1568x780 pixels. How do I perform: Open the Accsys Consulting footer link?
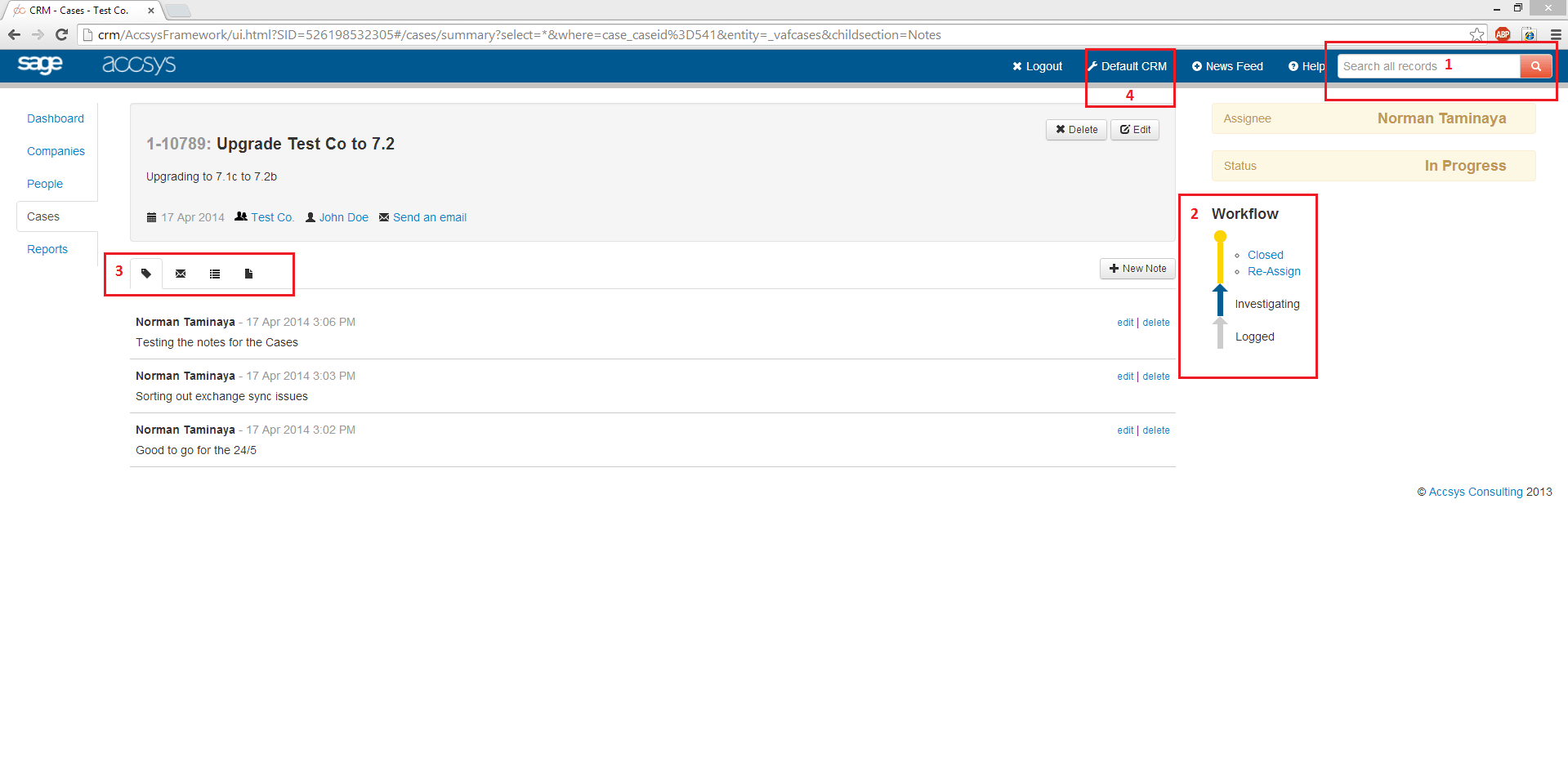point(1476,492)
